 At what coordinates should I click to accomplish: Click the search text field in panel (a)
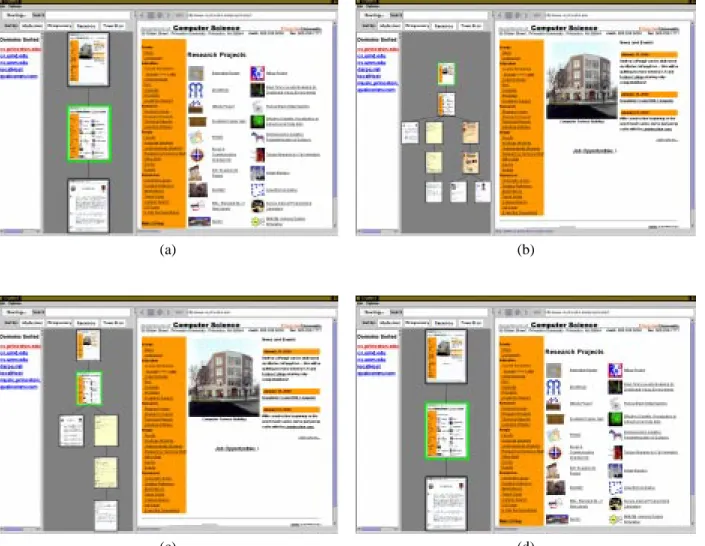(x=87, y=15)
